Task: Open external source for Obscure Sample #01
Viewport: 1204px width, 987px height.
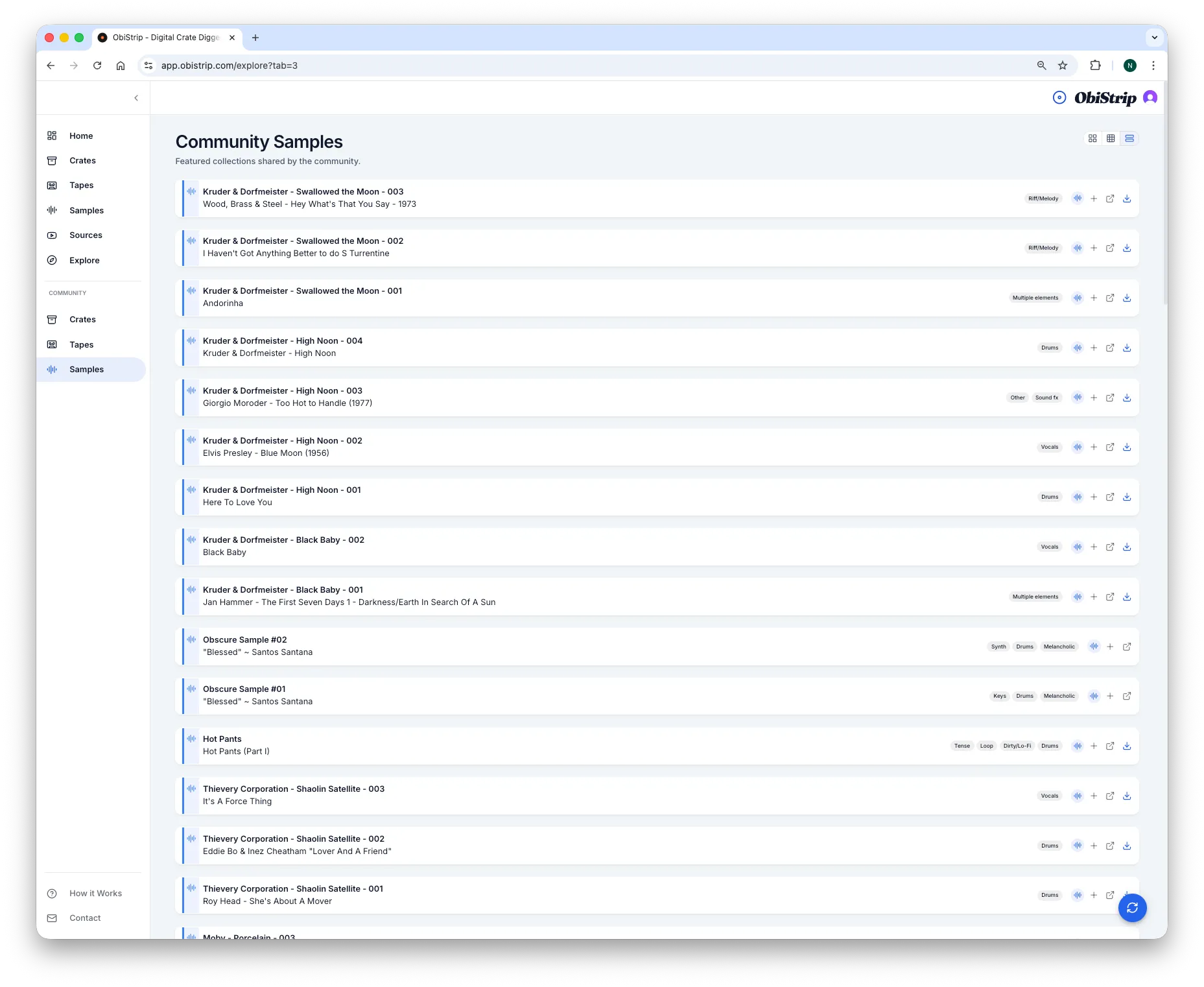Action: [1127, 696]
